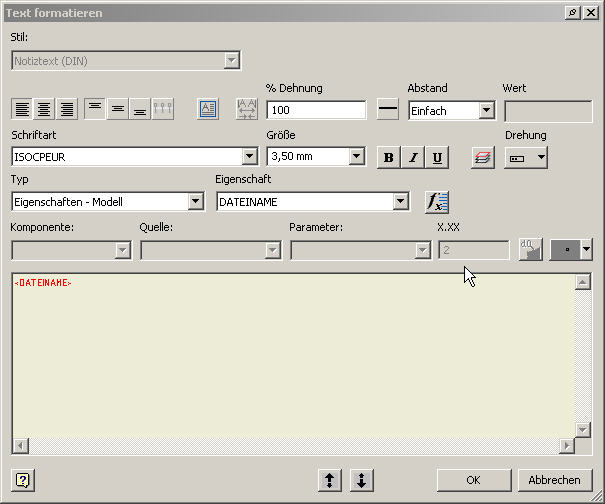Set vertical alignment to bottom
Viewport: 605px width, 504px height.
pos(140,109)
